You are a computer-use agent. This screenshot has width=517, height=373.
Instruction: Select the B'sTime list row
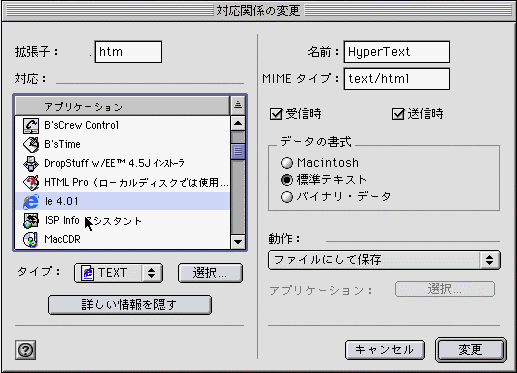[122, 144]
